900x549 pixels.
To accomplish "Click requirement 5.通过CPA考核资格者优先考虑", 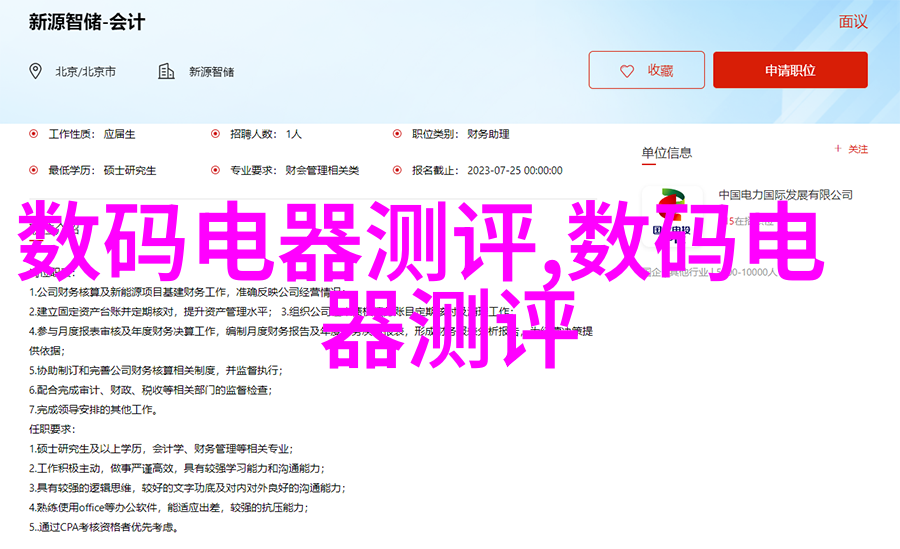I will (104, 527).
